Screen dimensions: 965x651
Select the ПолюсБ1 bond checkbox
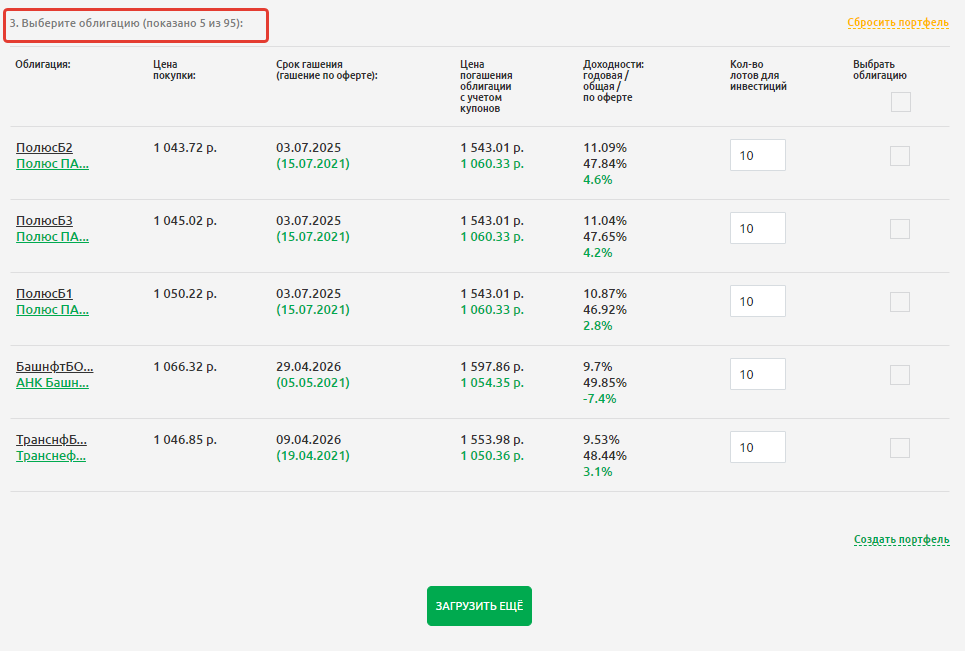pos(900,302)
